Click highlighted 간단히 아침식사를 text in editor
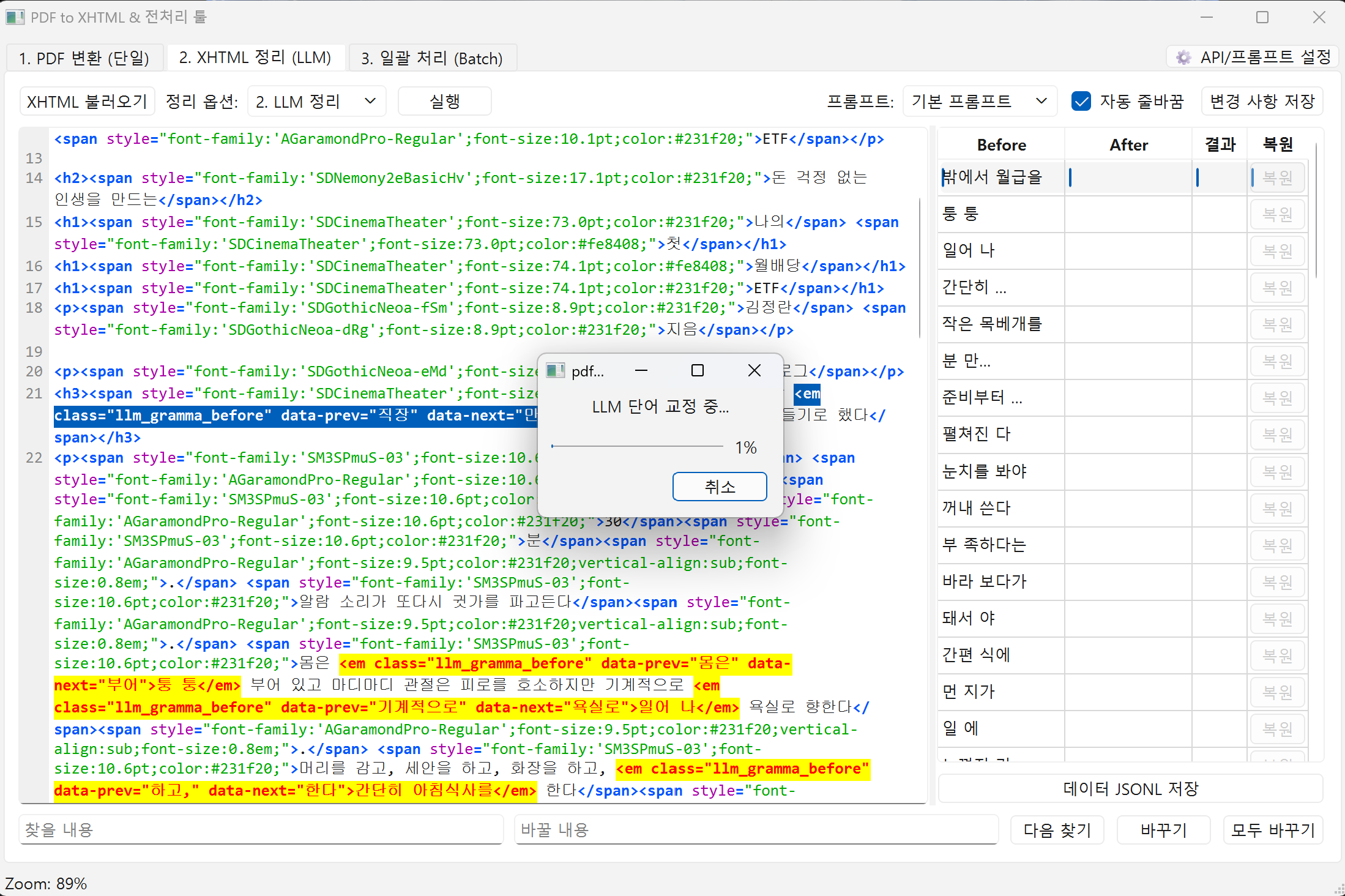The image size is (1345, 896). (x=423, y=790)
